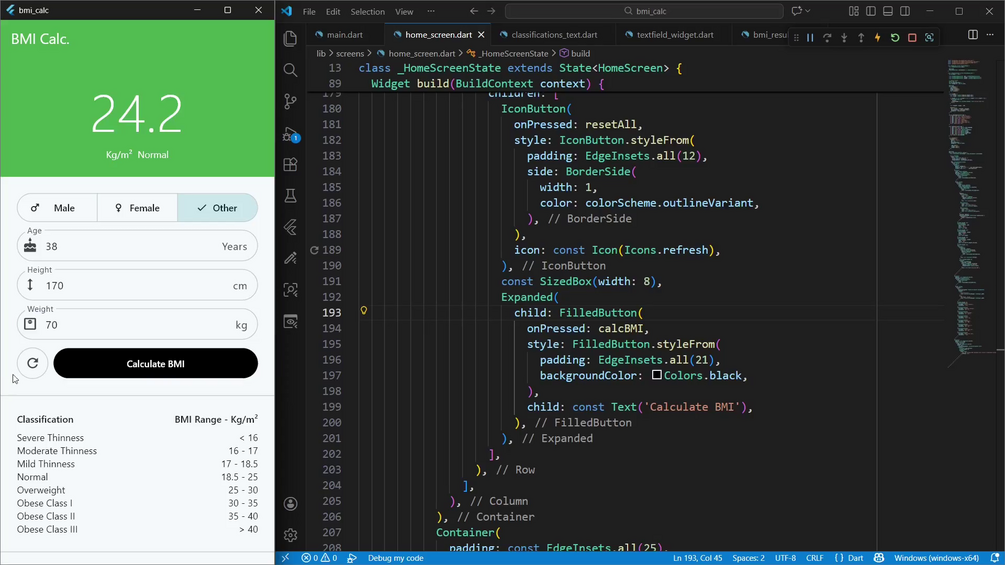Open the editor More Actions ellipsis
This screenshot has width=1005, height=565.
pos(990,35)
